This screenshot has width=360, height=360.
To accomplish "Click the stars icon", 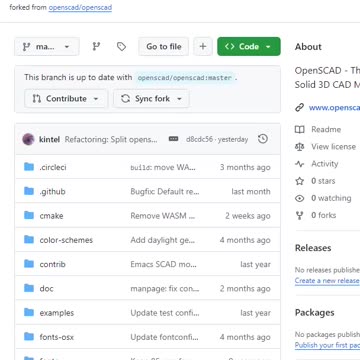I will tap(300, 181).
